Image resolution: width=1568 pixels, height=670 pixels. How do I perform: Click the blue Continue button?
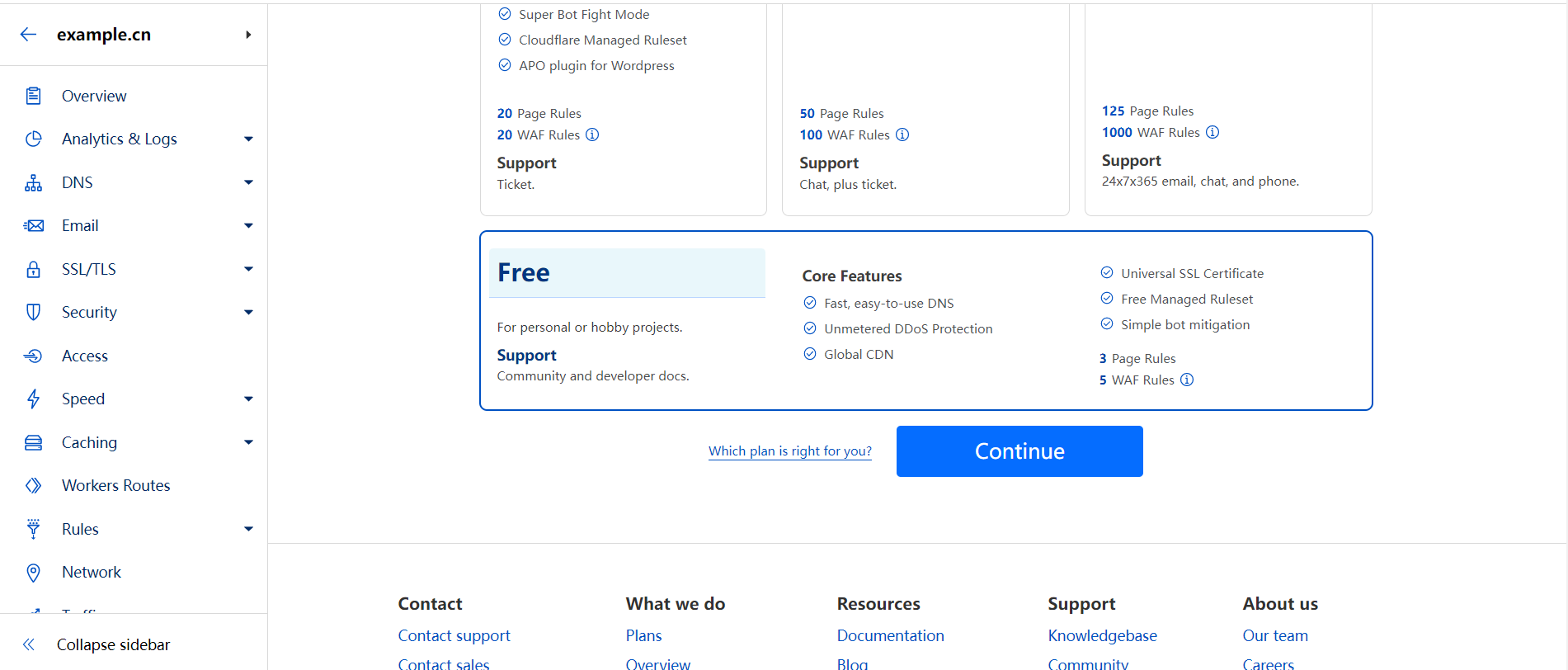click(x=1019, y=451)
